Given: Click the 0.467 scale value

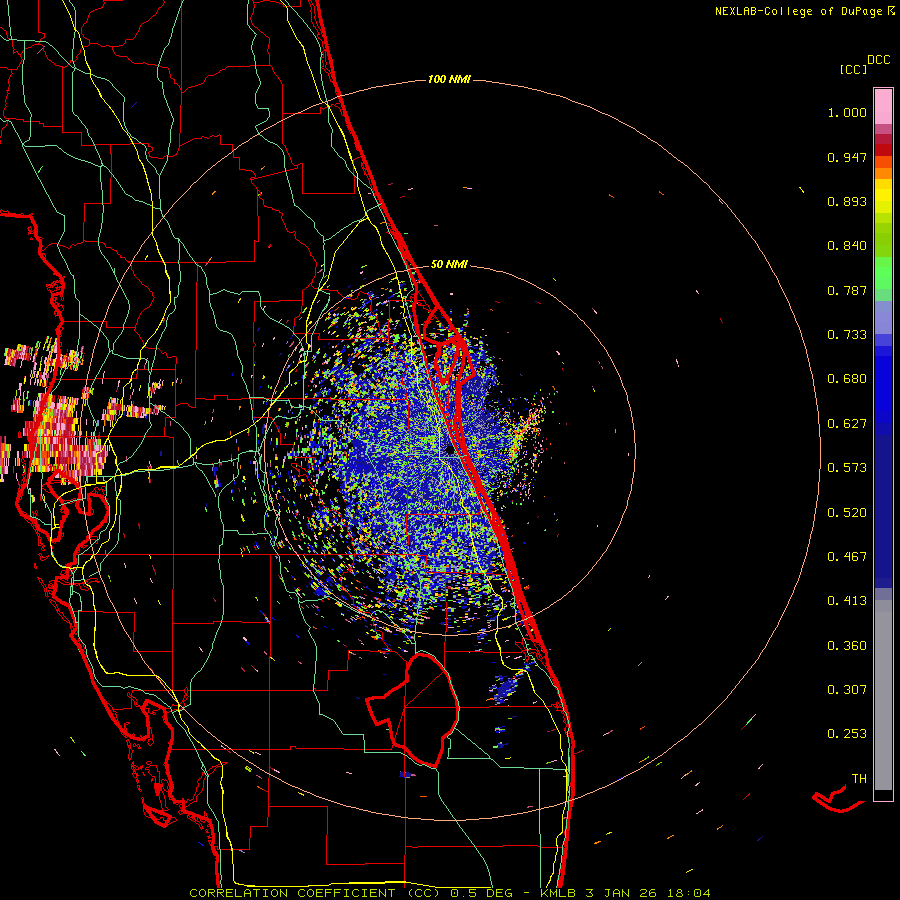Looking at the screenshot, I should click(847, 557).
